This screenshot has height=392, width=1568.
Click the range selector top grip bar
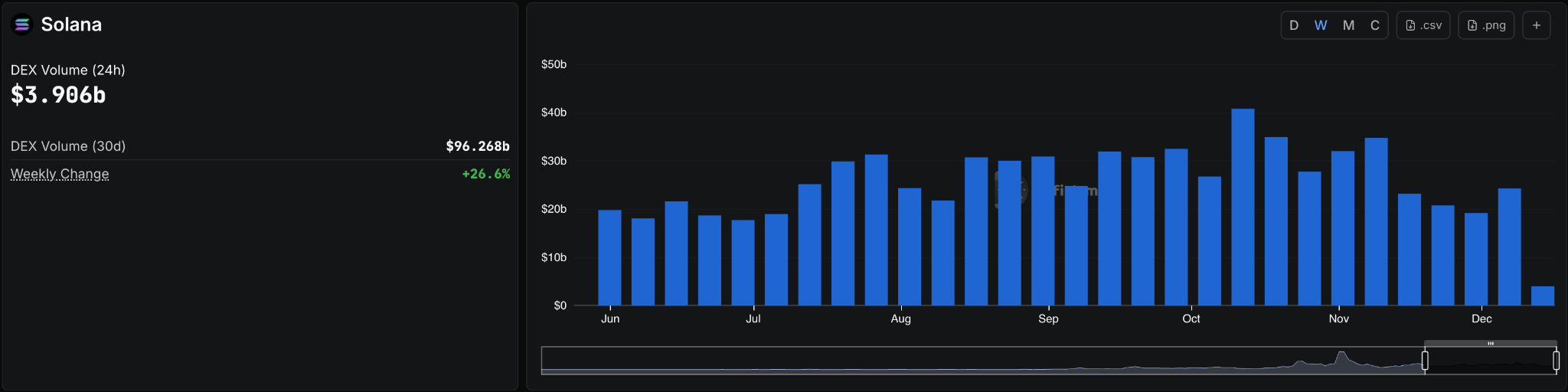(x=1490, y=344)
